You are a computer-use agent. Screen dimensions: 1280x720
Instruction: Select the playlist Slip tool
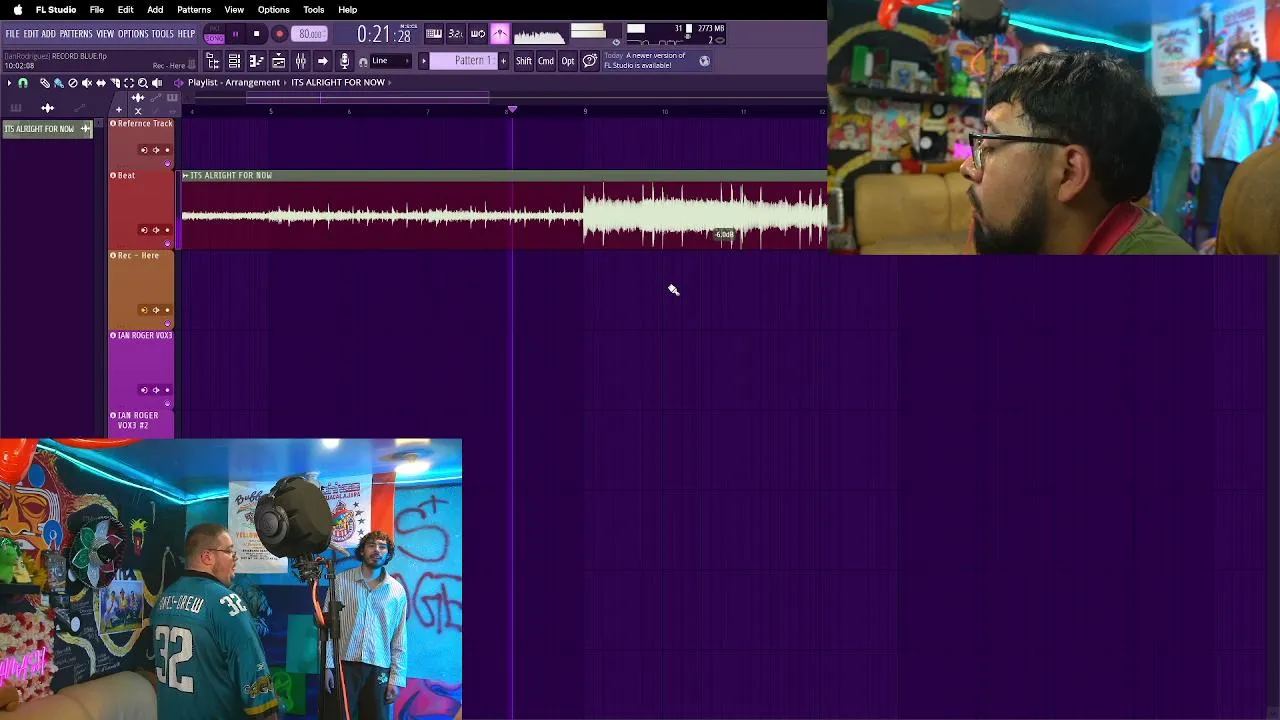pos(101,83)
